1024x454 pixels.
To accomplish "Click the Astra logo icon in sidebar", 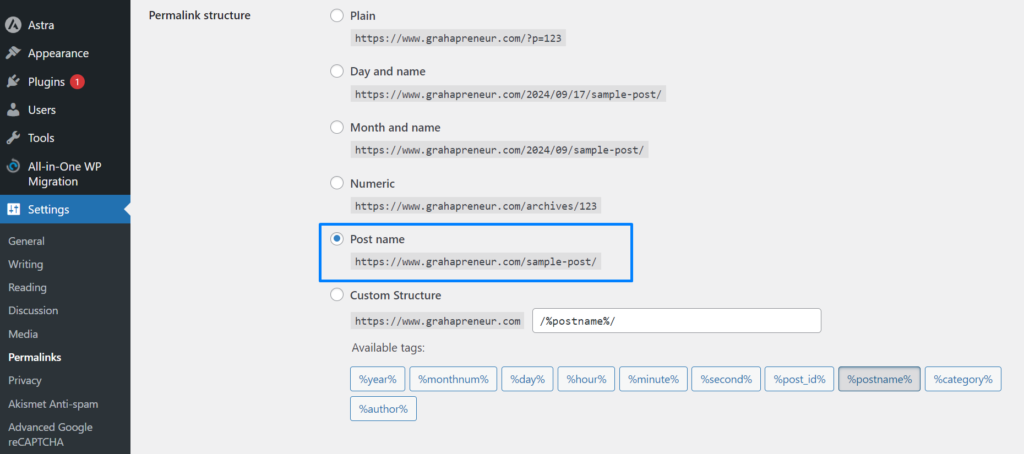I will click(13, 25).
